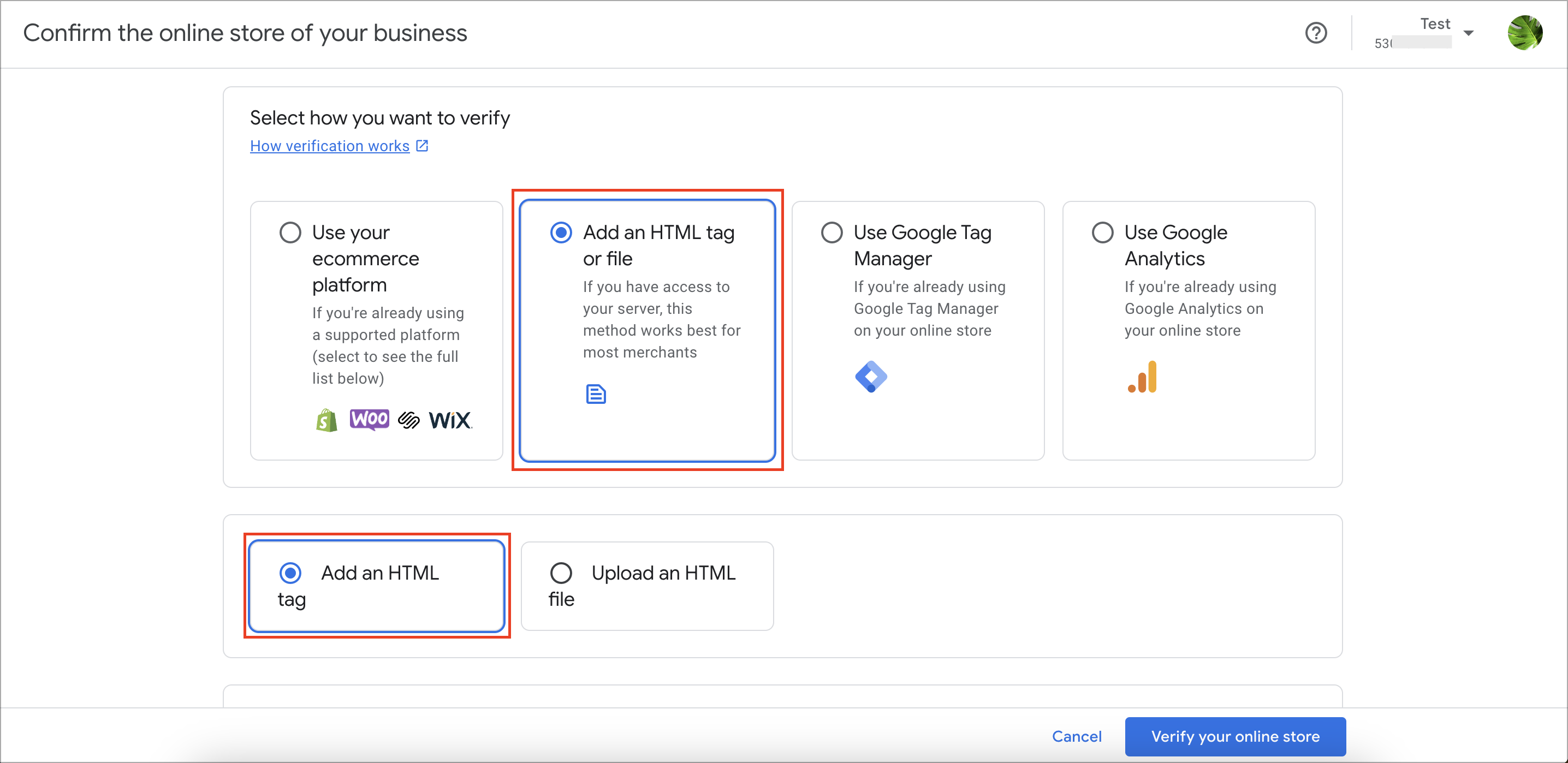Select Use your ecommerce platform radio button
1568x763 pixels.
pyautogui.click(x=290, y=233)
